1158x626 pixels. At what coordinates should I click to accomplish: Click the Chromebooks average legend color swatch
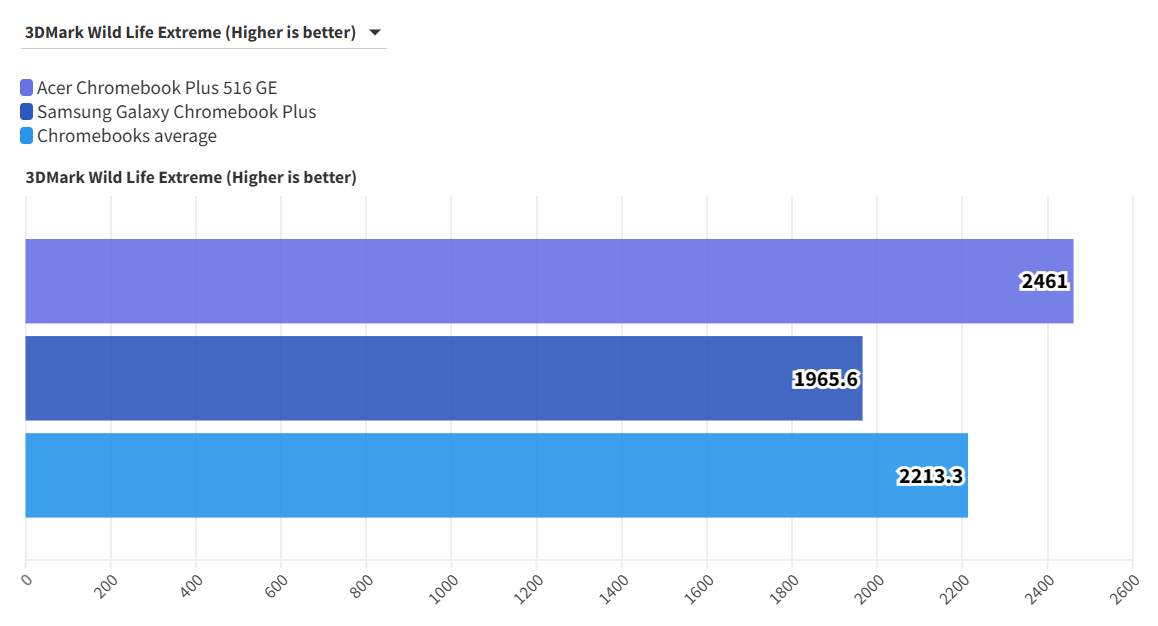(x=27, y=136)
